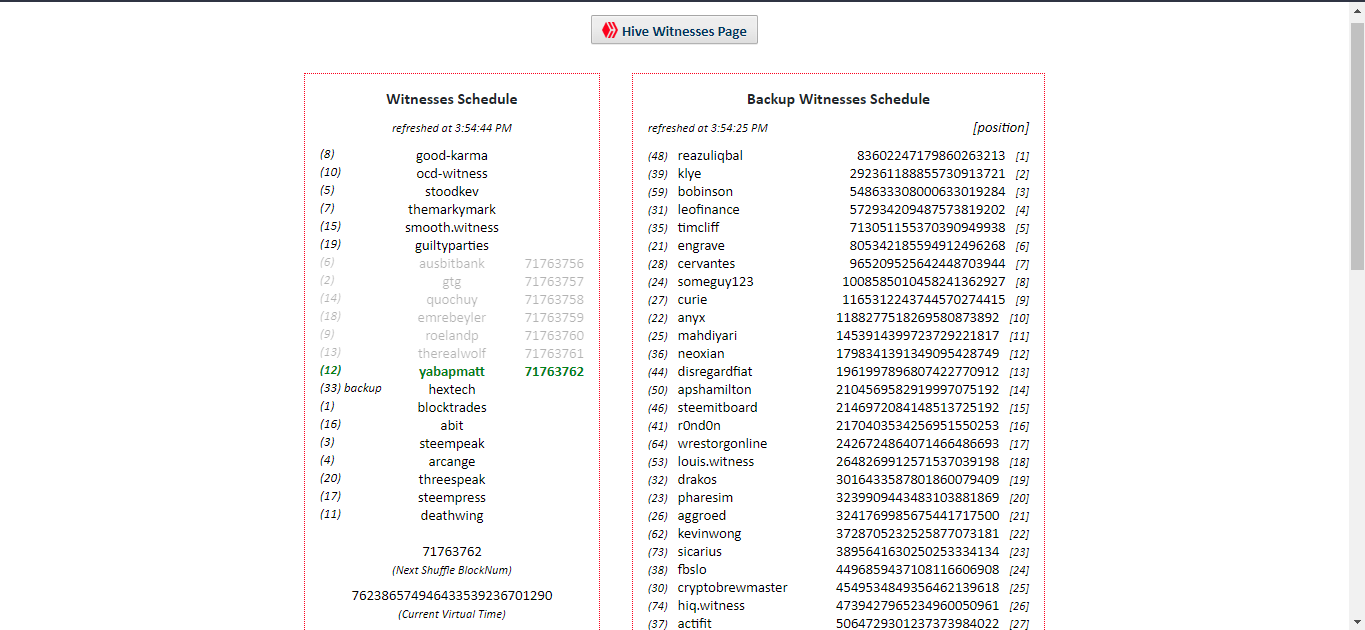
Task: Select the neoxian backup witness
Action: [701, 353]
